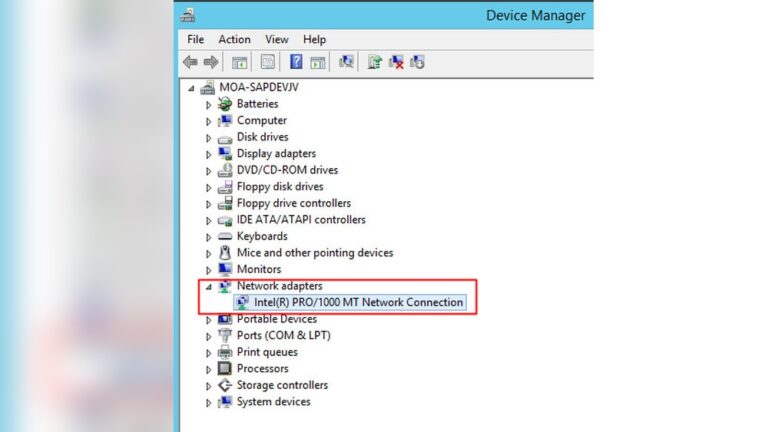768x432 pixels.
Task: Open the View menu
Action: [x=277, y=39]
